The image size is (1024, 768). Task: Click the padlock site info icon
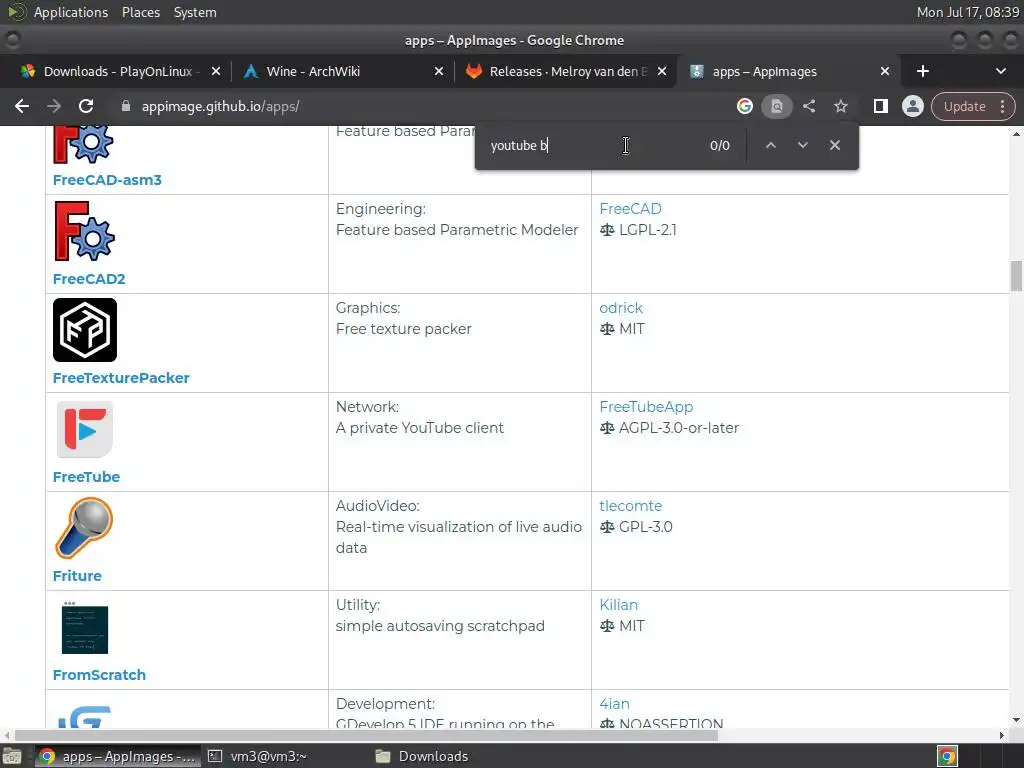coord(126,106)
